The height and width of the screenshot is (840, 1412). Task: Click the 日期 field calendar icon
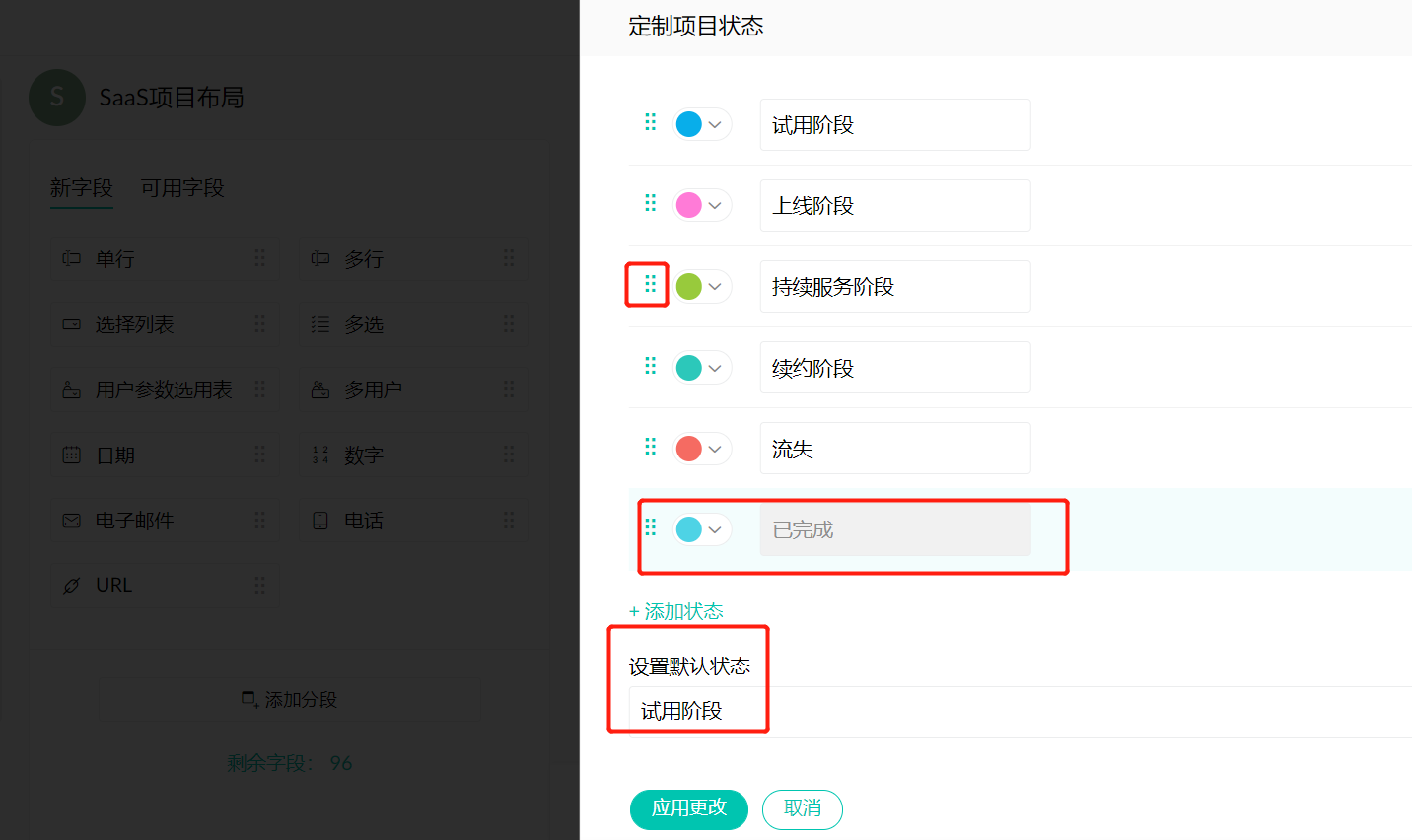[x=72, y=455]
